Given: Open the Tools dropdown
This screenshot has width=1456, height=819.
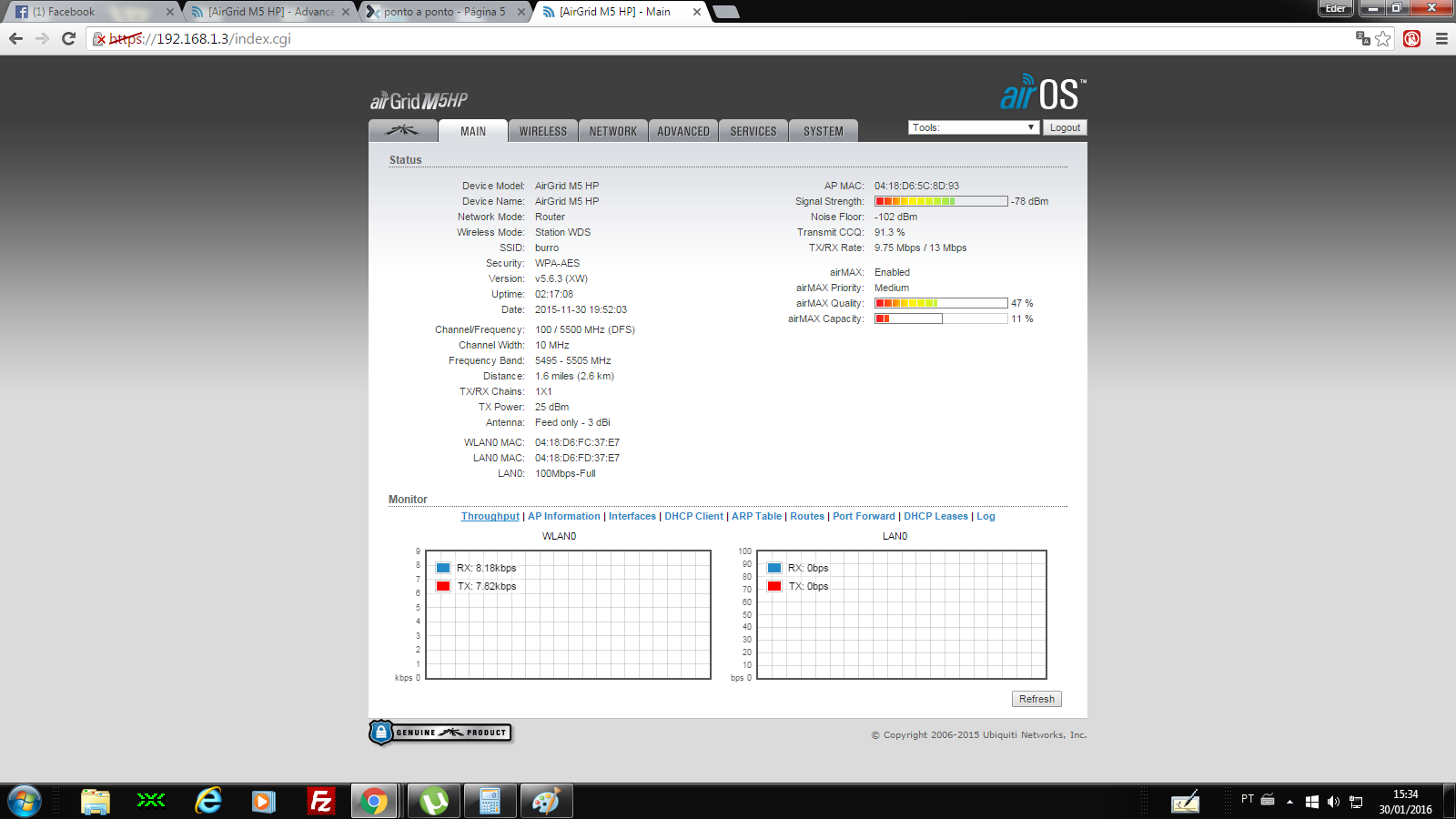Looking at the screenshot, I should 974,127.
